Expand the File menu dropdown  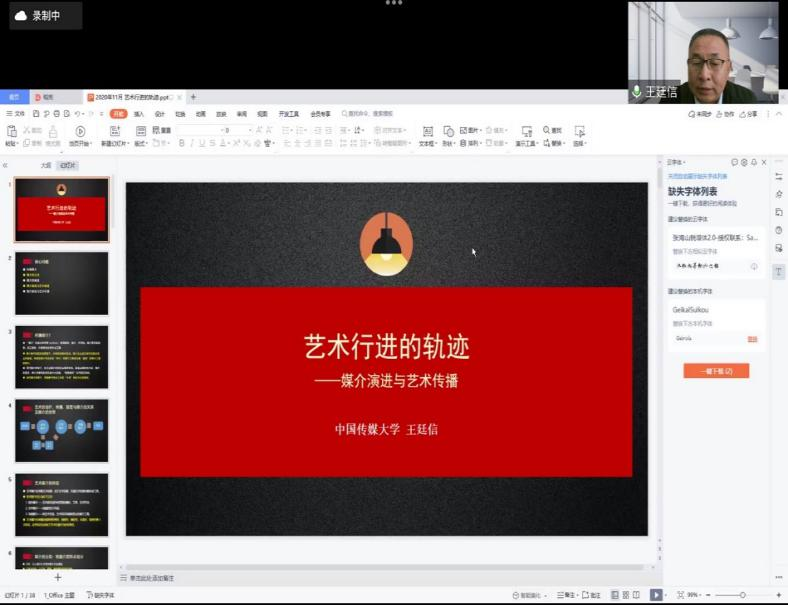(x=16, y=114)
